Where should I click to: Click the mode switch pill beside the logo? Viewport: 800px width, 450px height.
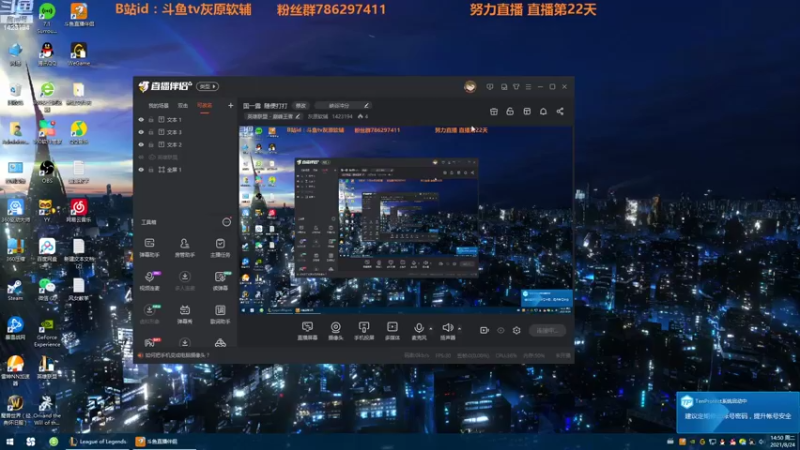click(208, 86)
